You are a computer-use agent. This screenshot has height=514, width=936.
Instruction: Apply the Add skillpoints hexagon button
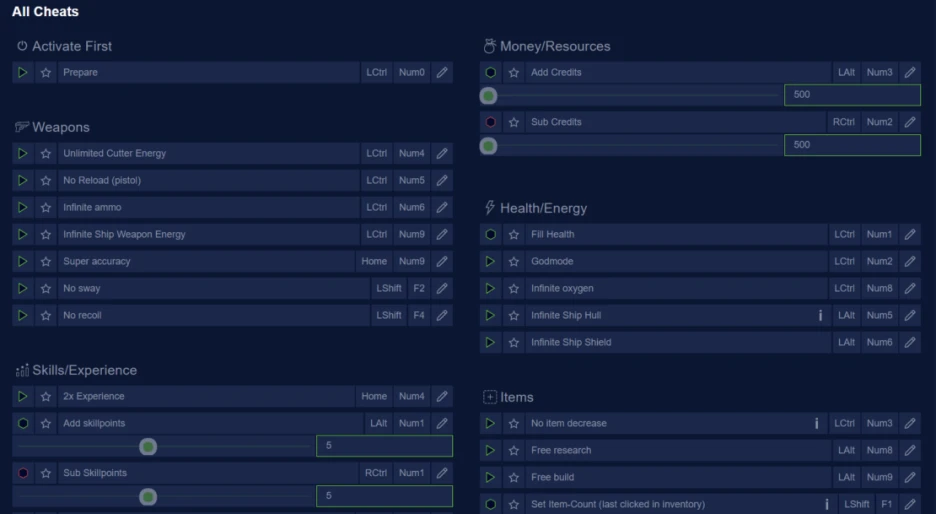tap(23, 423)
